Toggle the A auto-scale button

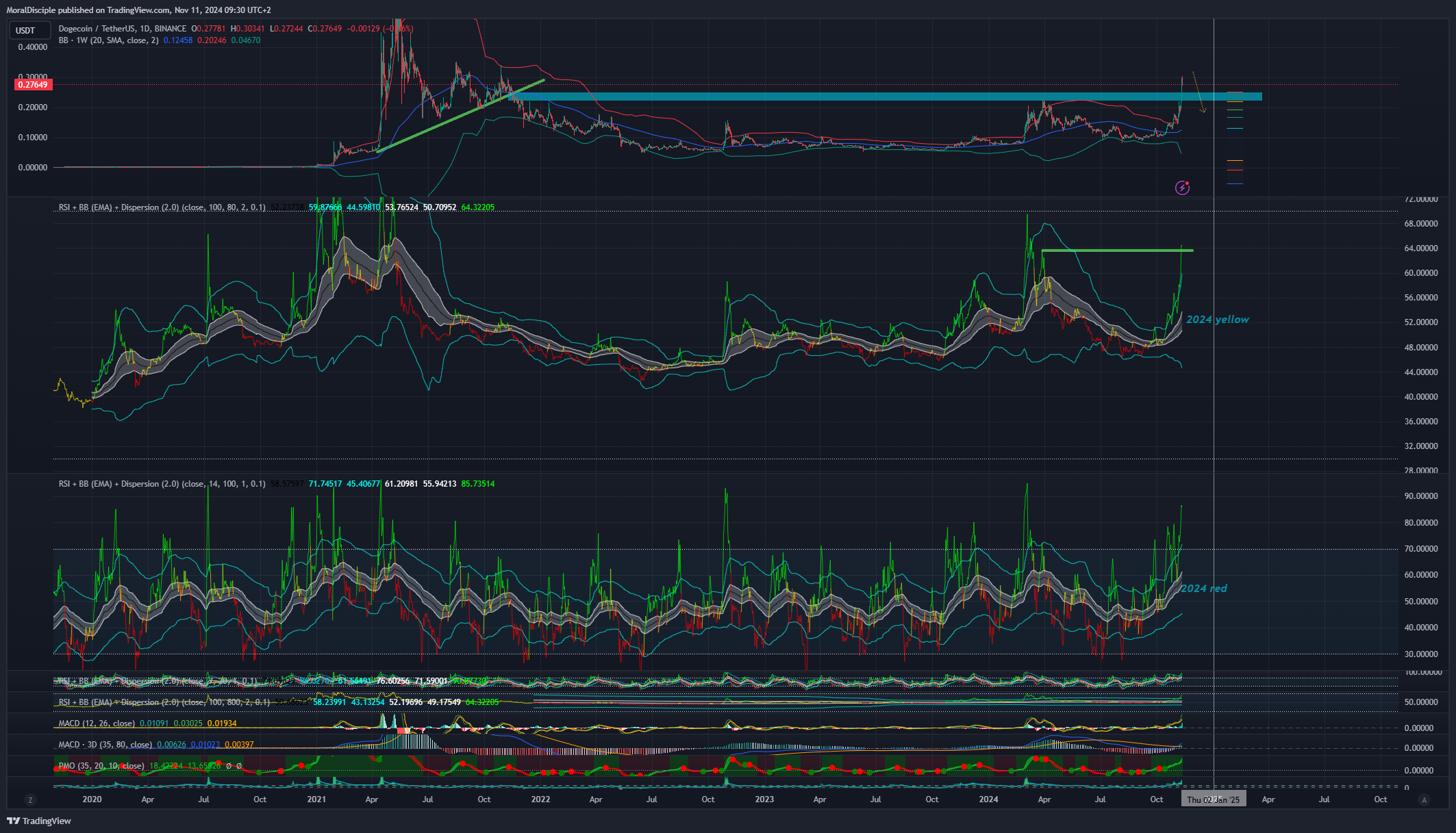pyautogui.click(x=1424, y=799)
